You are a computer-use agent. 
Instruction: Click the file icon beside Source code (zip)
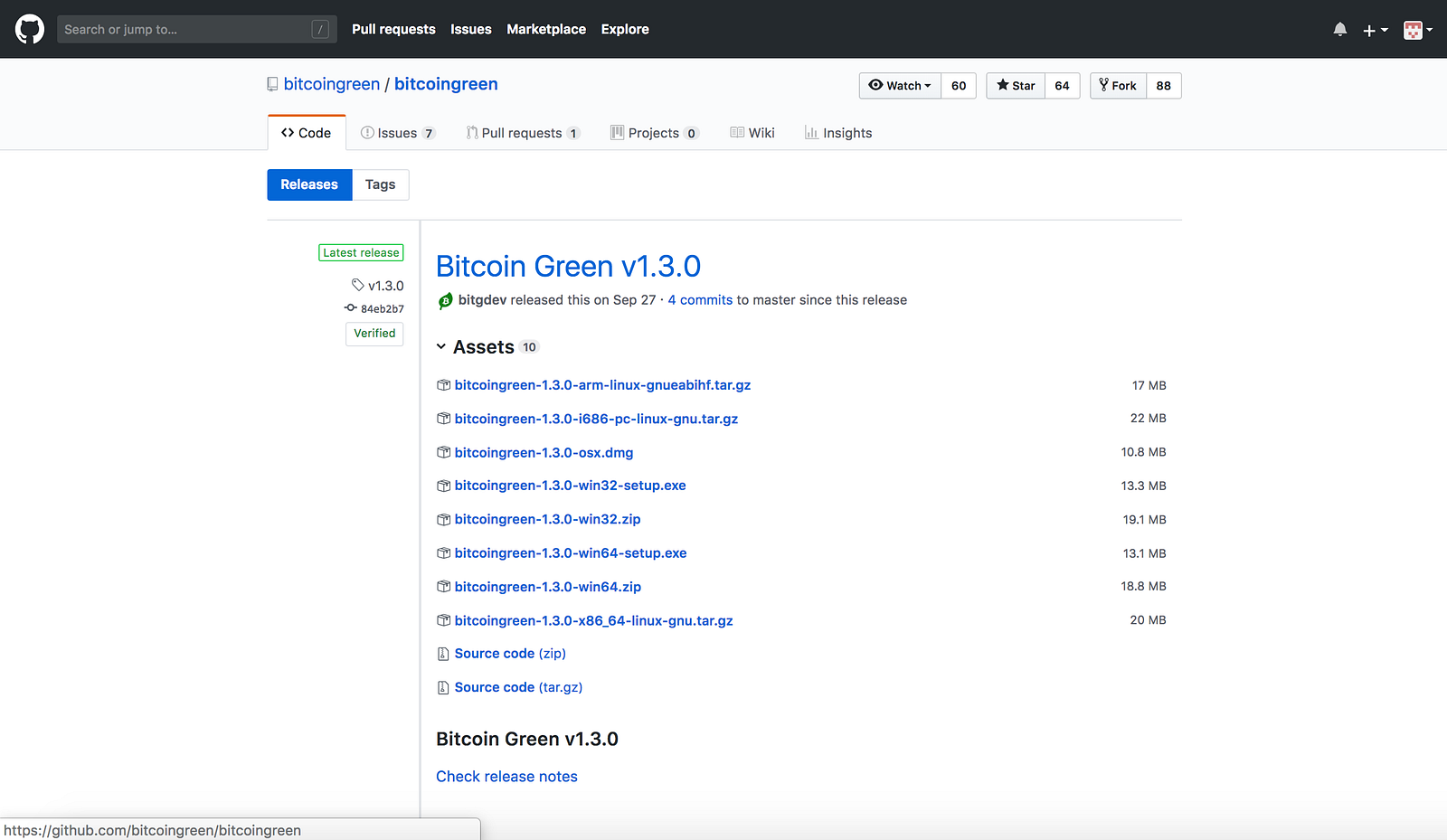tap(443, 654)
